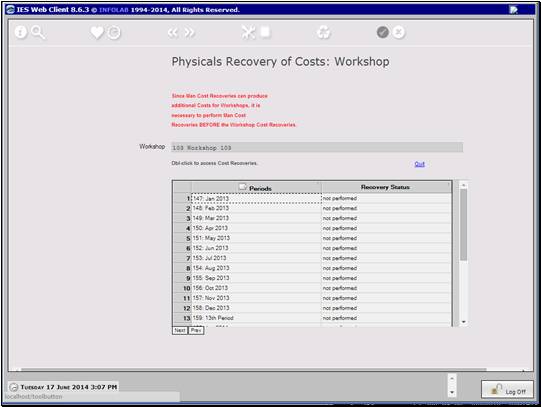Click the info icon in toolbar
541x407 pixels.
point(21,32)
